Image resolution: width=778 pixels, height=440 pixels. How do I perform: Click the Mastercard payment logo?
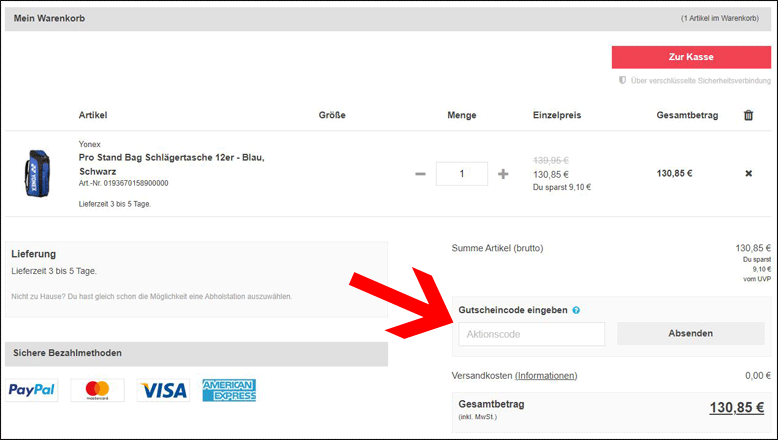tap(97, 390)
